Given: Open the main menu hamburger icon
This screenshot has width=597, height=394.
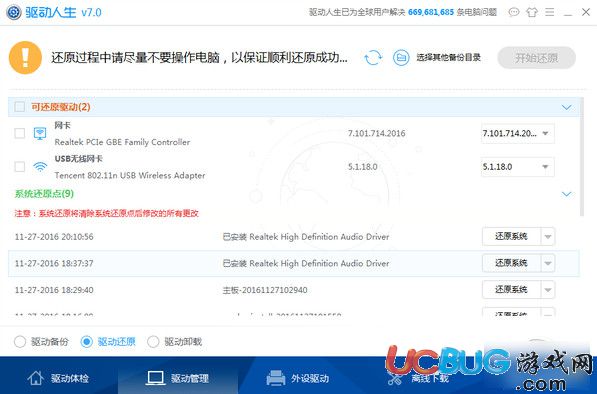Looking at the screenshot, I should click(549, 13).
